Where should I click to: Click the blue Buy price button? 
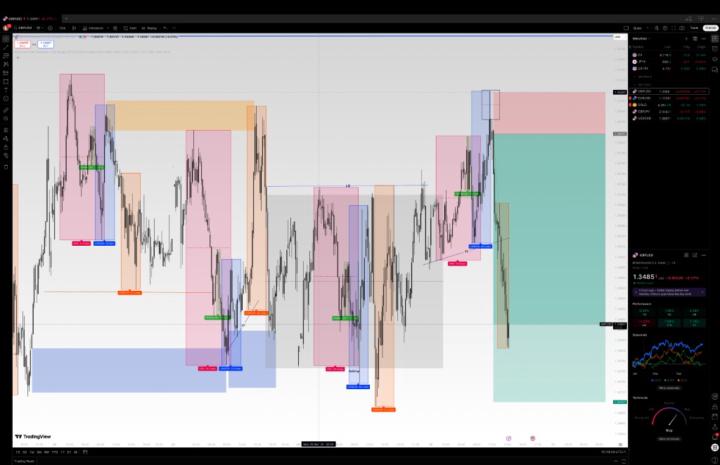(45, 44)
